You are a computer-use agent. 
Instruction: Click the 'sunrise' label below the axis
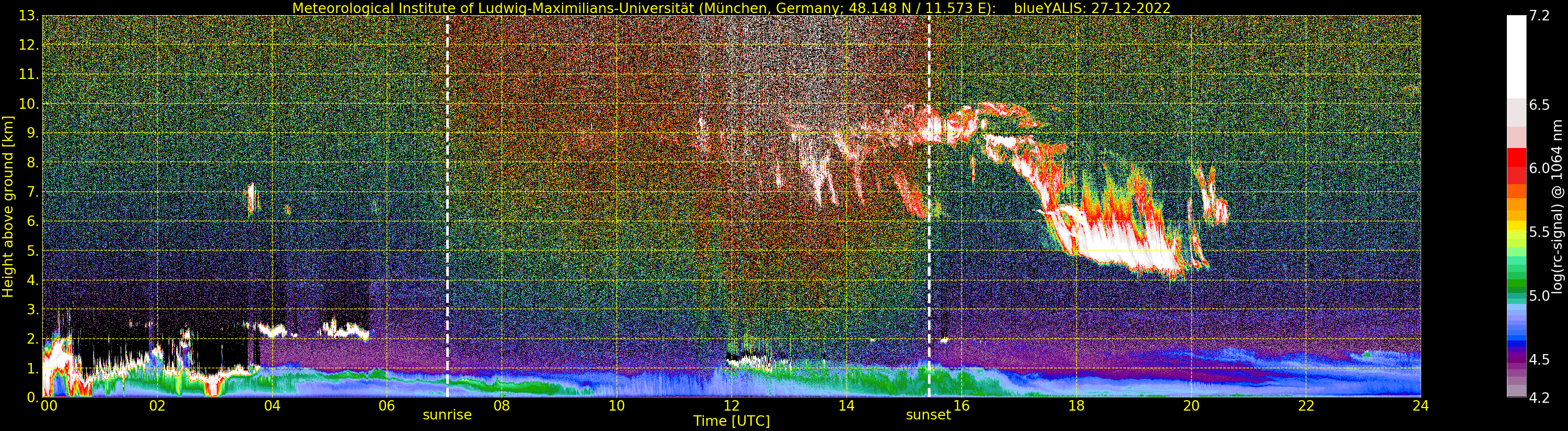(x=447, y=415)
